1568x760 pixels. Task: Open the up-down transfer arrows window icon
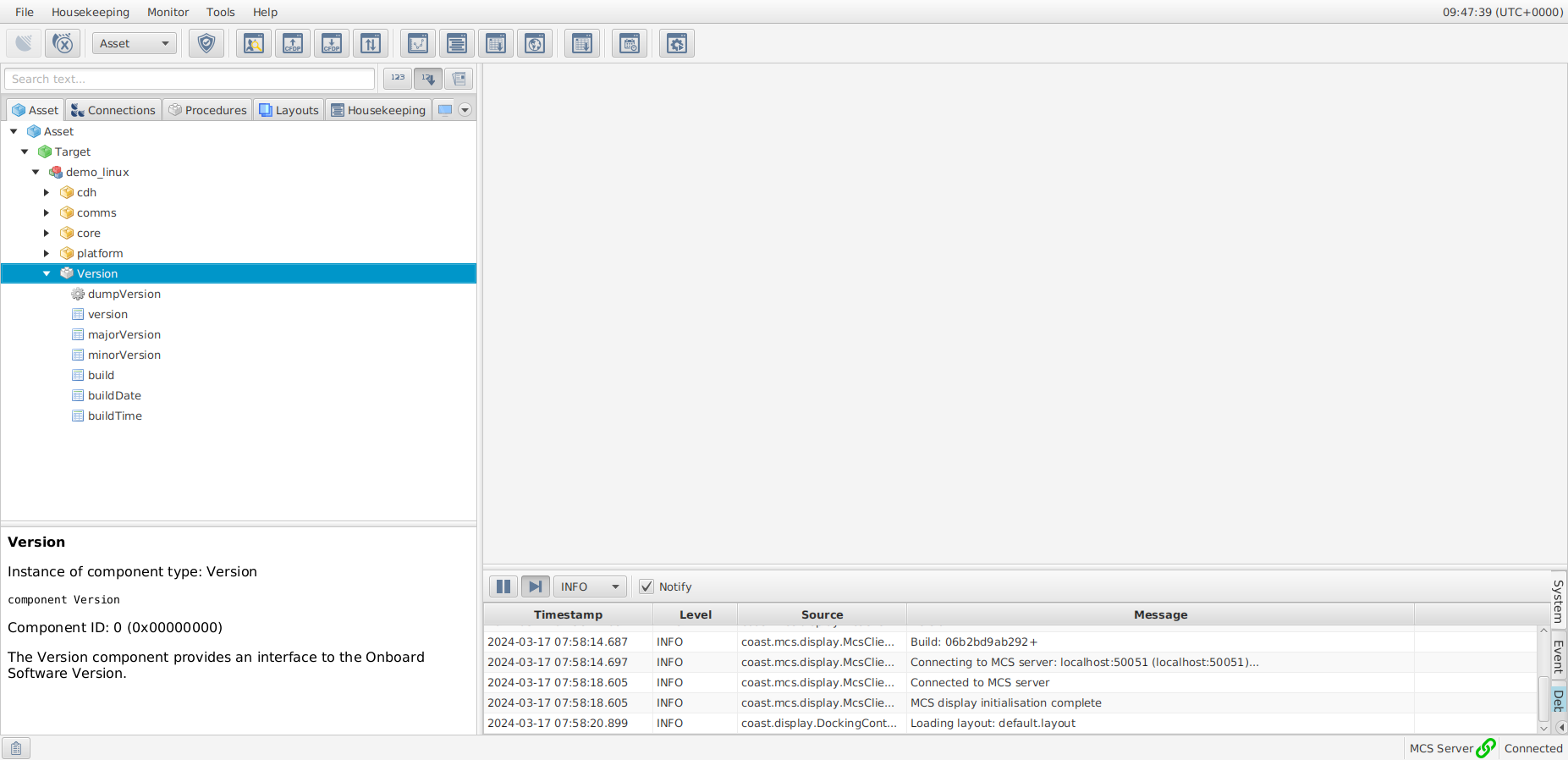click(x=371, y=43)
